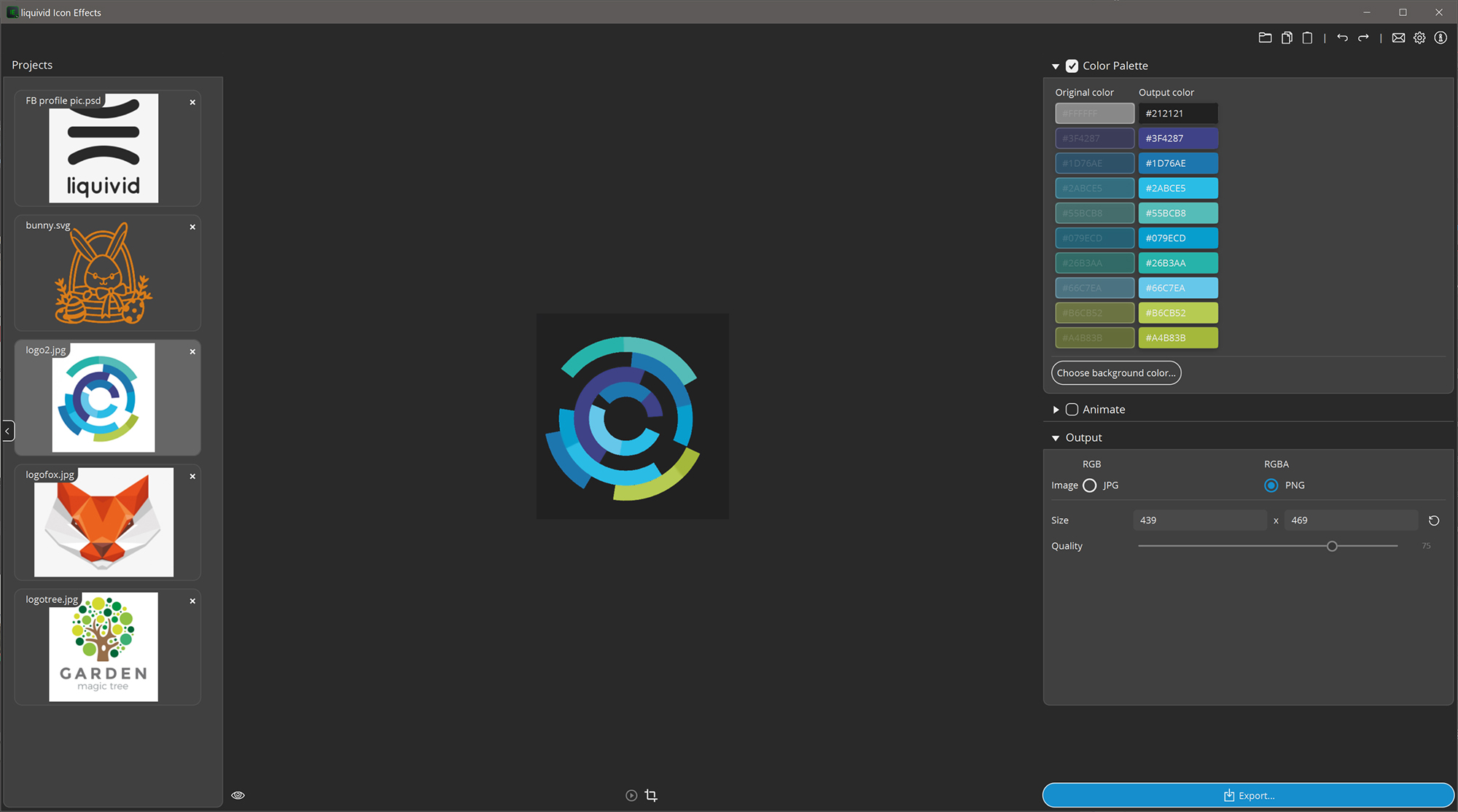Click the Choose background color button

[1116, 372]
